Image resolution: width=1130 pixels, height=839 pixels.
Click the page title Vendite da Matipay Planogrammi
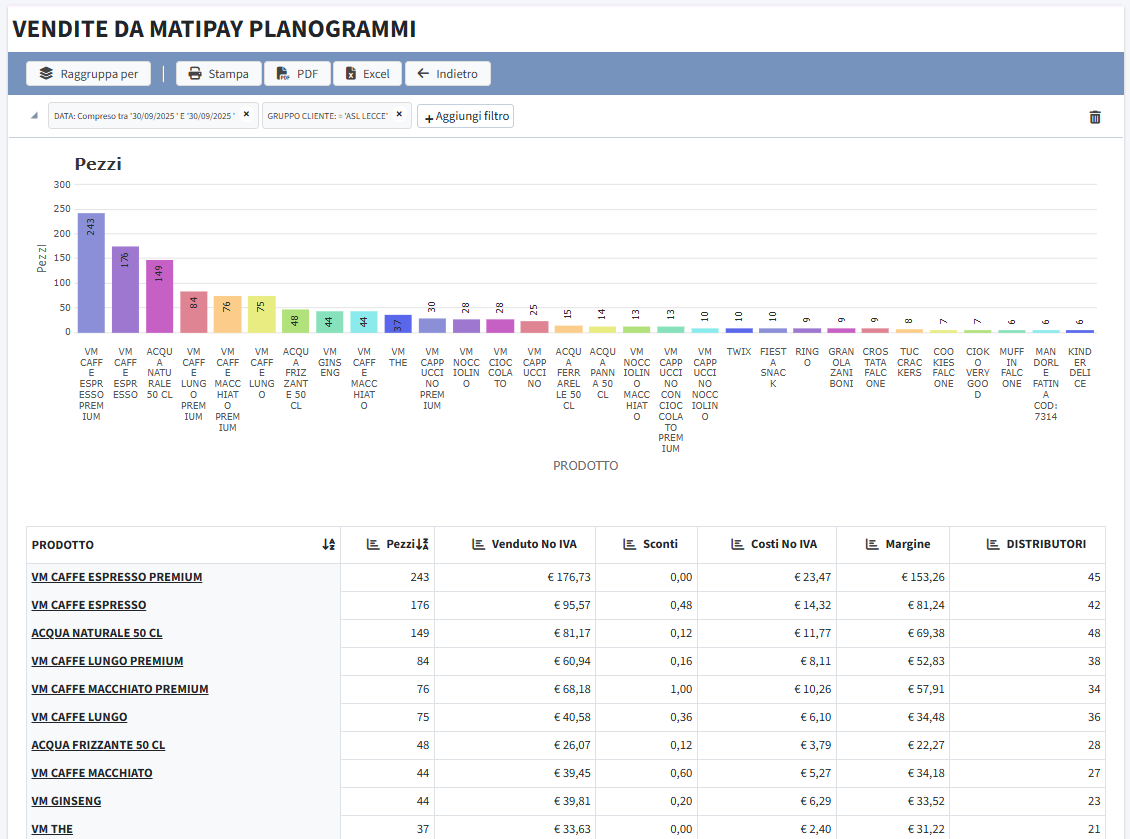coord(214,29)
